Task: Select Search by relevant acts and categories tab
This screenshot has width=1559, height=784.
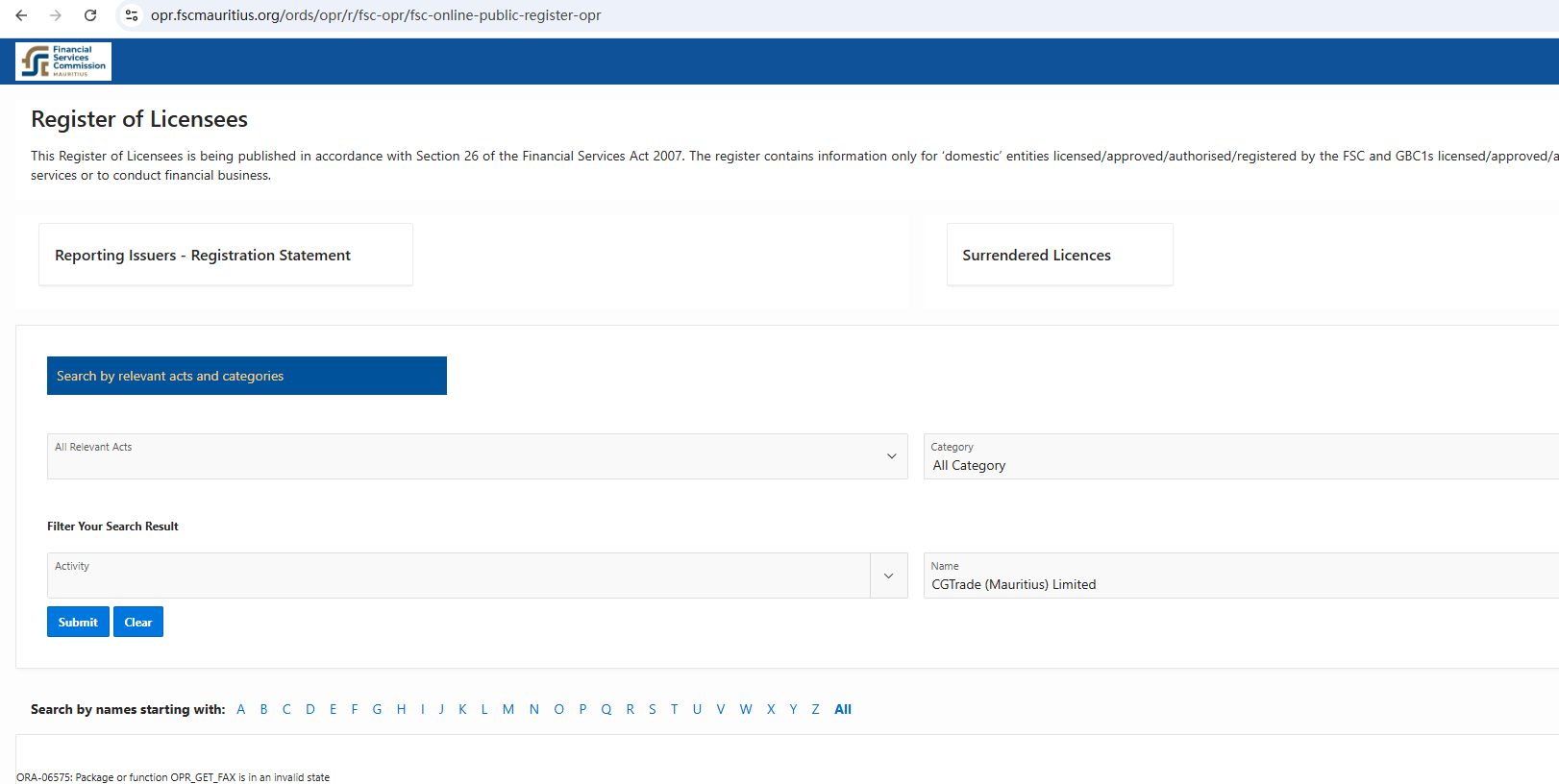Action: (x=247, y=376)
